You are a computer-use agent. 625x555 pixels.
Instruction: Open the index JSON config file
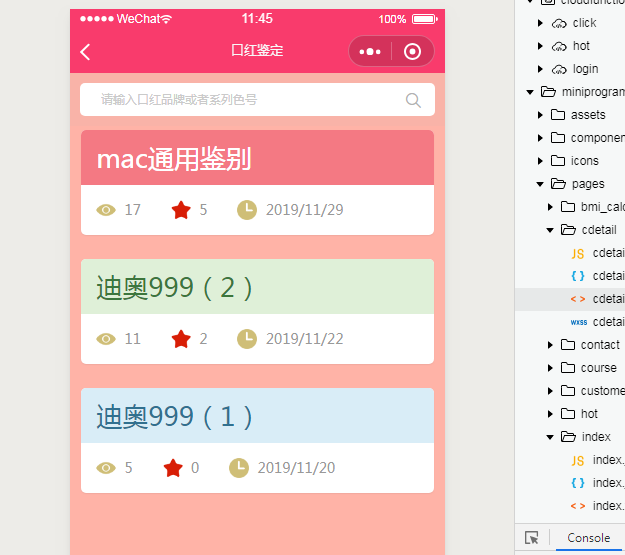[597, 483]
